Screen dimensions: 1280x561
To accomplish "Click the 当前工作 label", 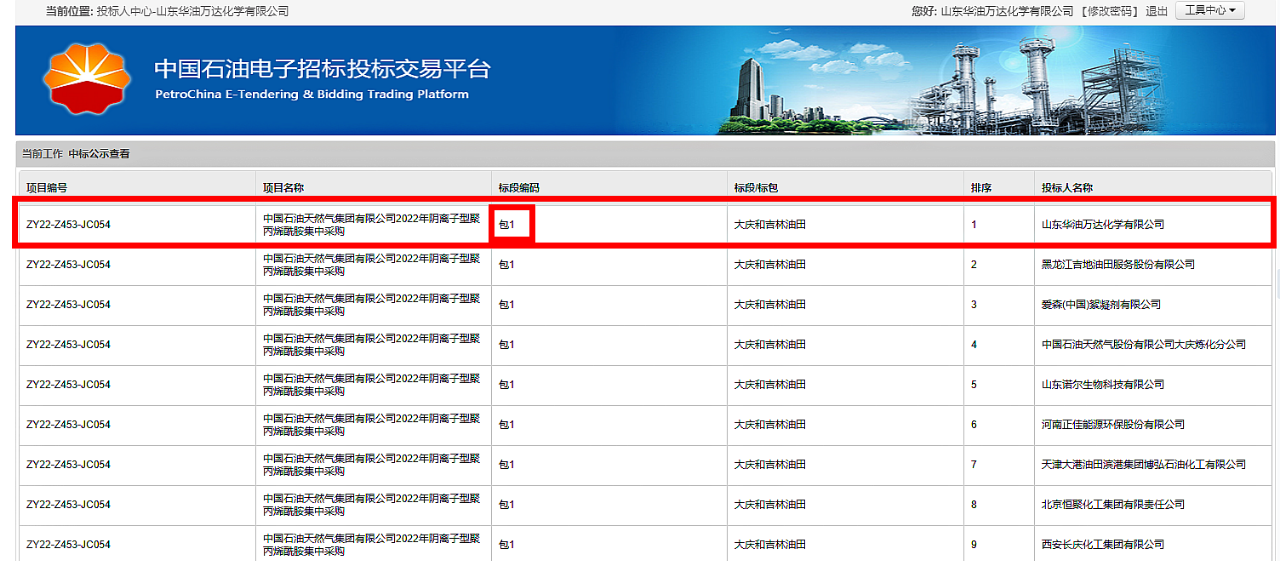I will pos(42,154).
